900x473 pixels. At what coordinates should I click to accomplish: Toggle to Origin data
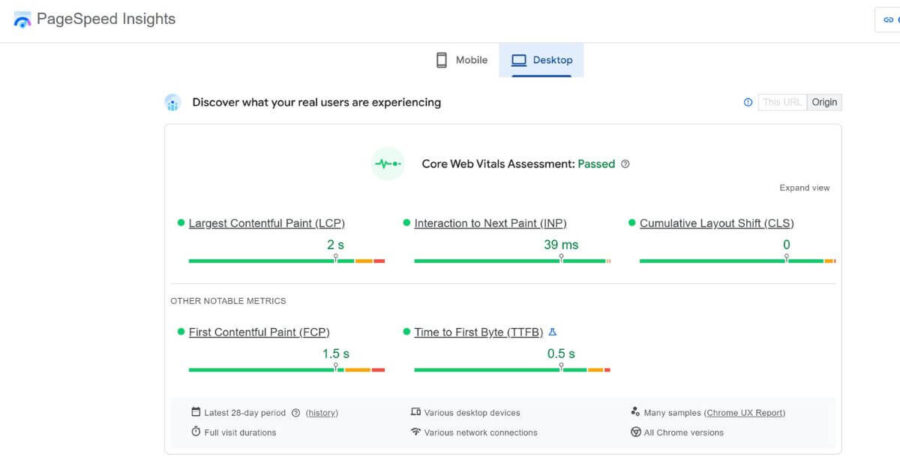(x=824, y=102)
